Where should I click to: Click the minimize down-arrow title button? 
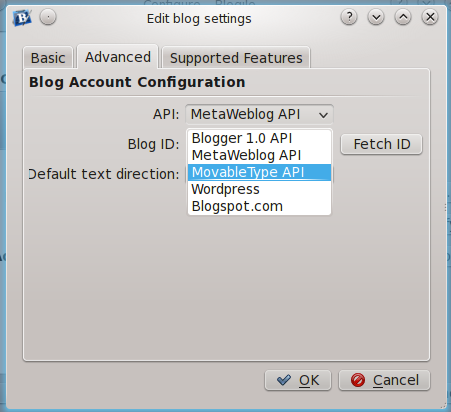376,17
